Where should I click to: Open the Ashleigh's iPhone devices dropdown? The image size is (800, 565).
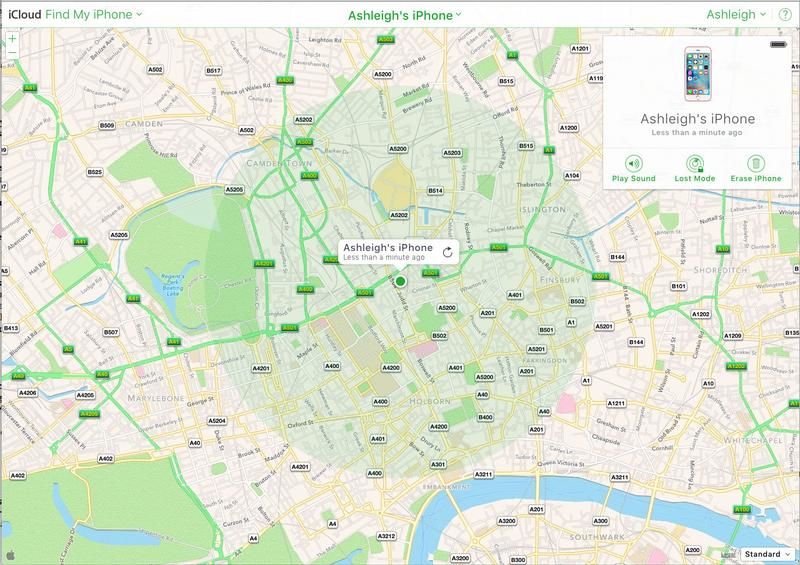[405, 15]
